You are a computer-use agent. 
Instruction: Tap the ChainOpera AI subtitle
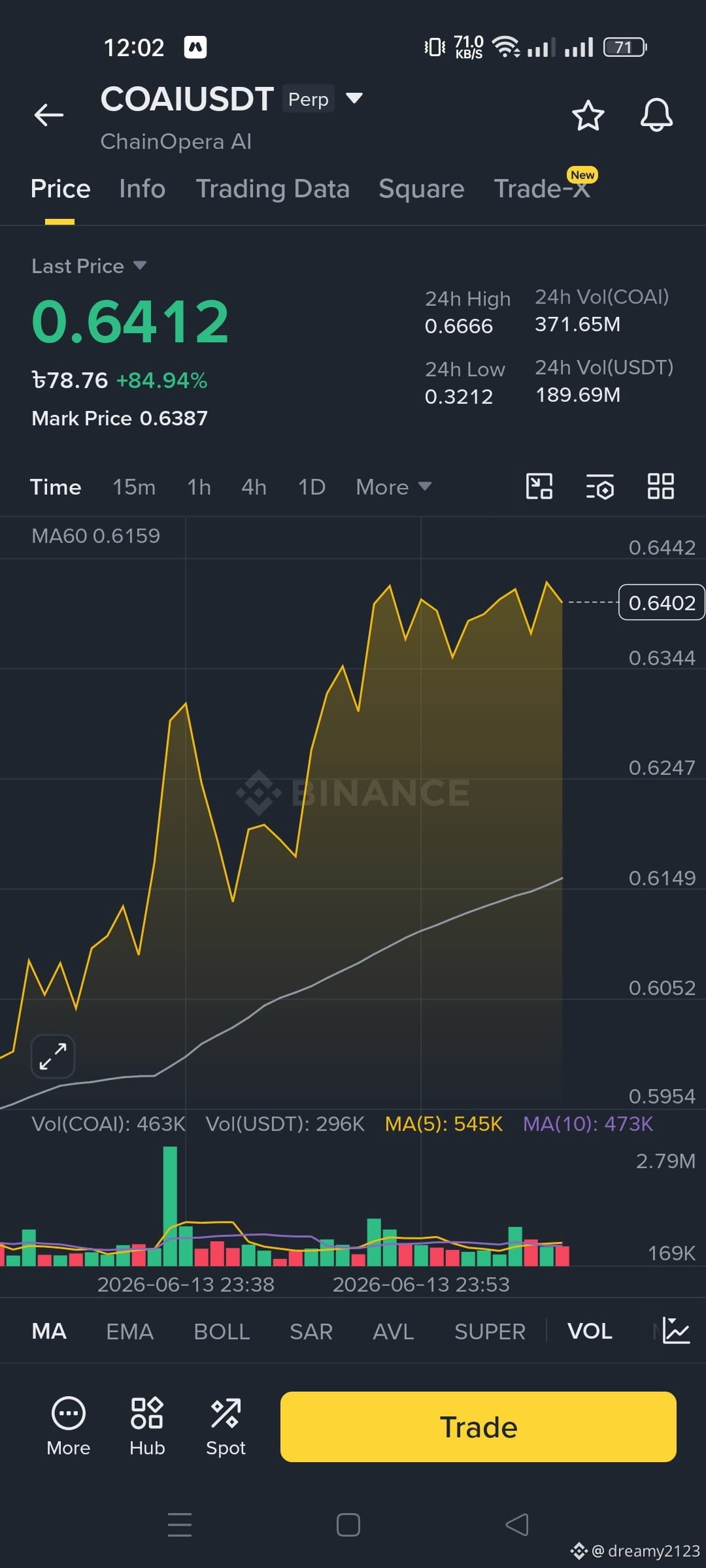point(176,141)
